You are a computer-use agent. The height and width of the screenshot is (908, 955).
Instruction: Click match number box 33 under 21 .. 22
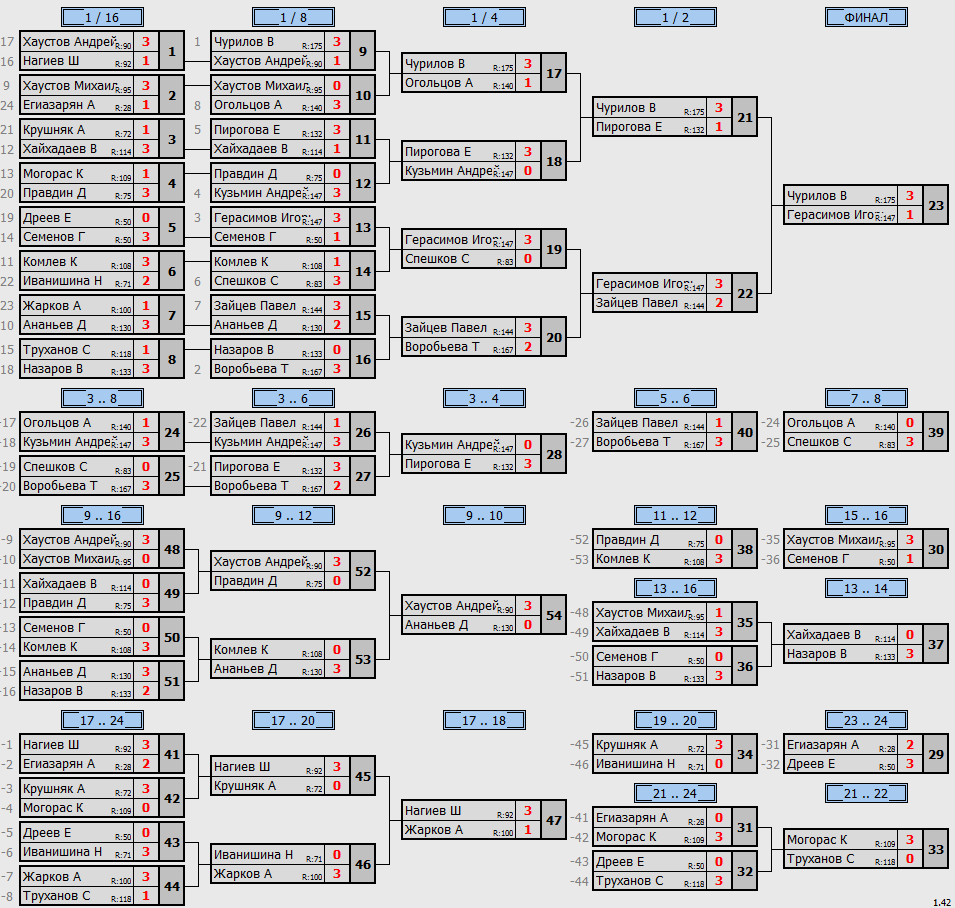936,849
